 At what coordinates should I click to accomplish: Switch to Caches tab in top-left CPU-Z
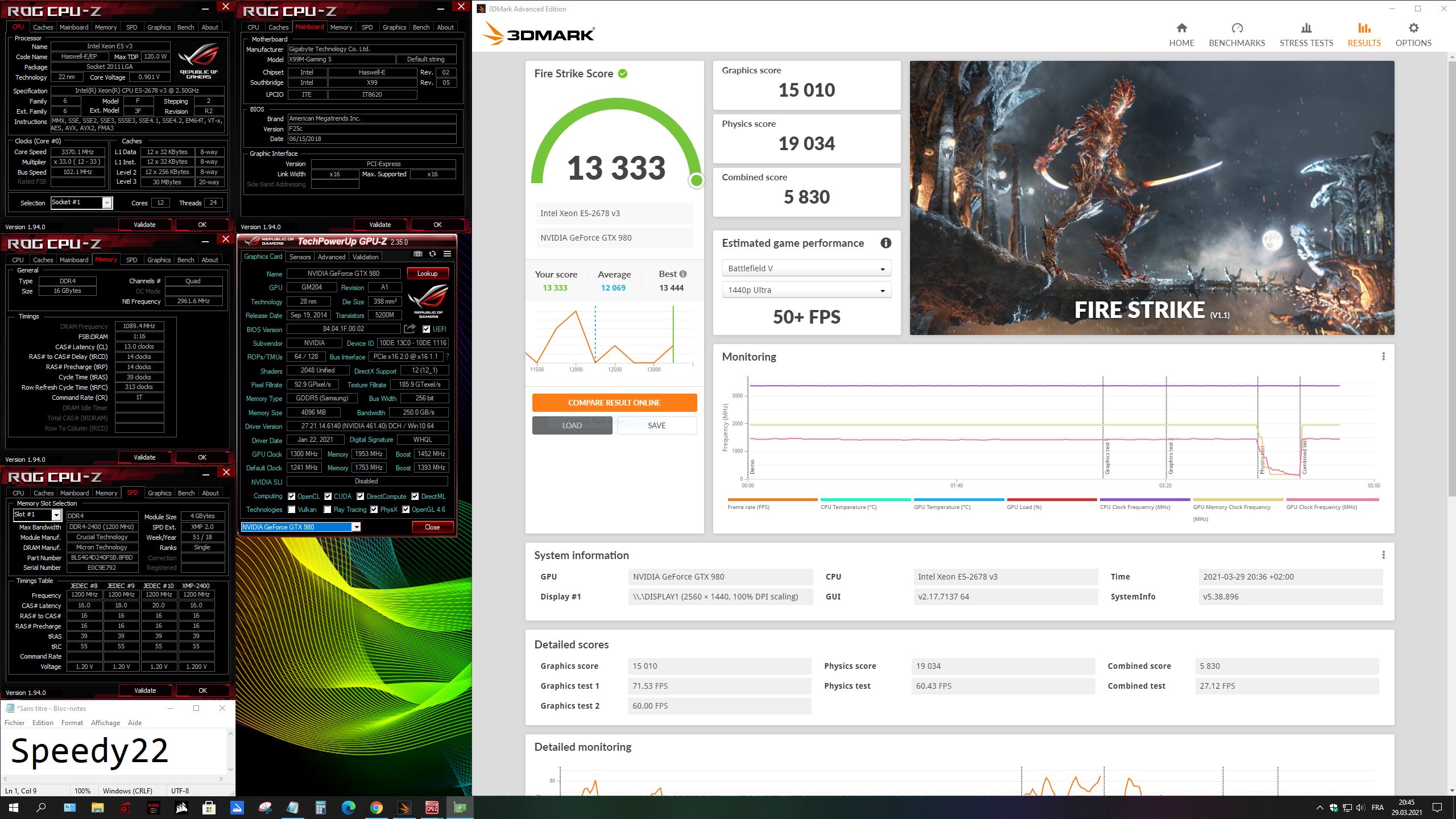click(x=43, y=27)
